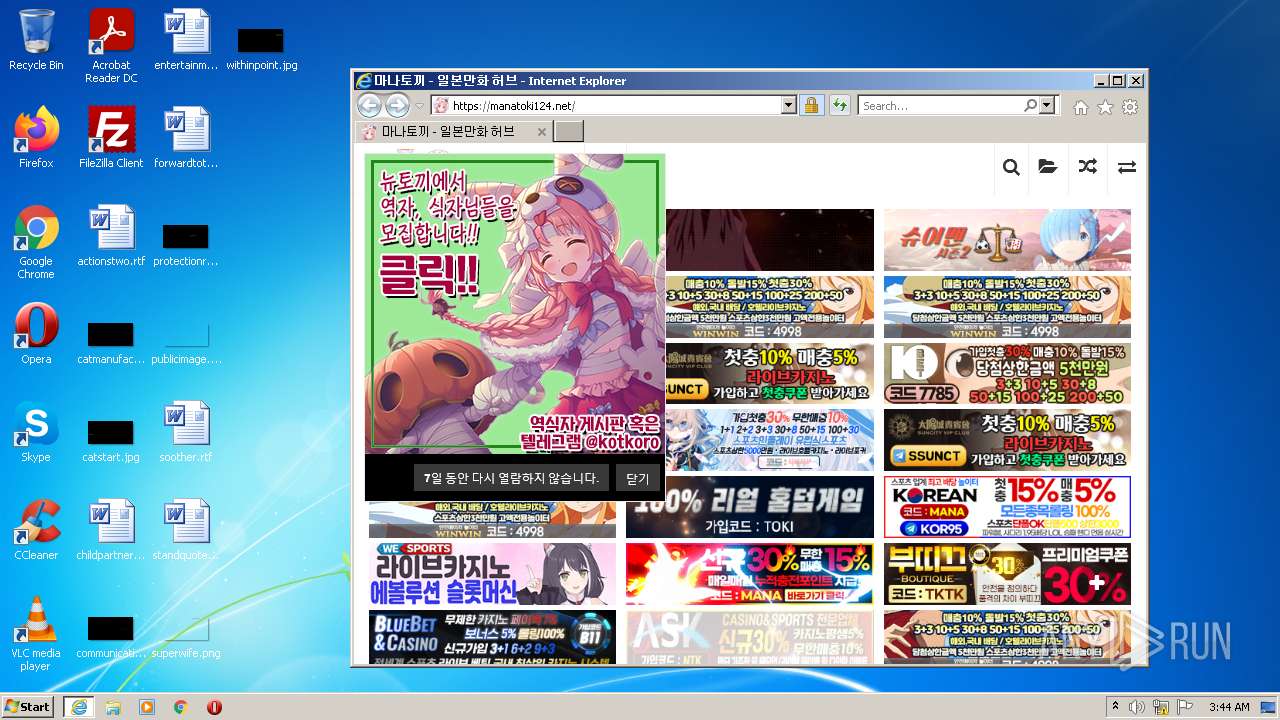Go forward with Internet Explorer forward arrow

coord(397,105)
